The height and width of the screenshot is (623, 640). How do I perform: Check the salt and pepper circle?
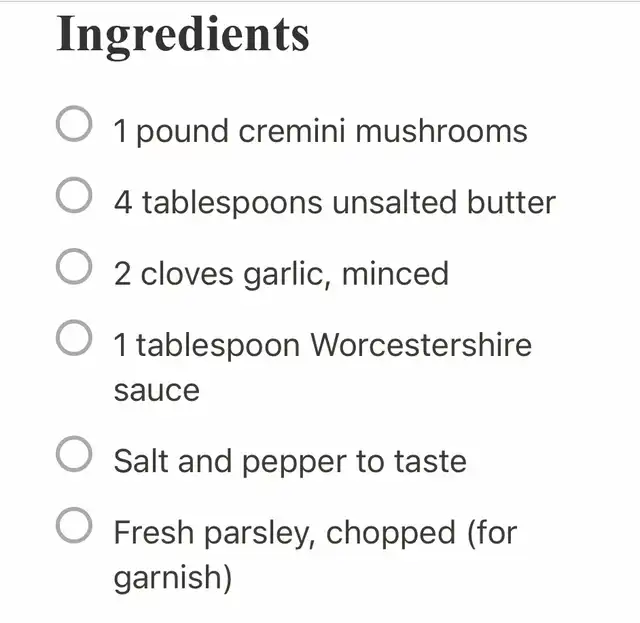pos(74,455)
